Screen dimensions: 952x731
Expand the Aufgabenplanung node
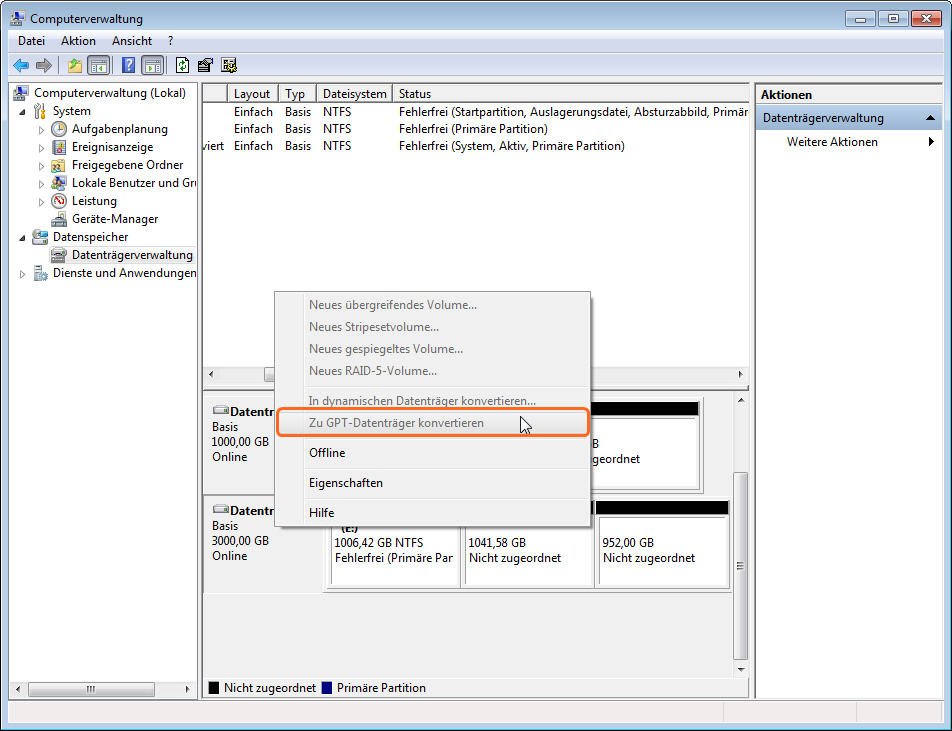point(41,130)
